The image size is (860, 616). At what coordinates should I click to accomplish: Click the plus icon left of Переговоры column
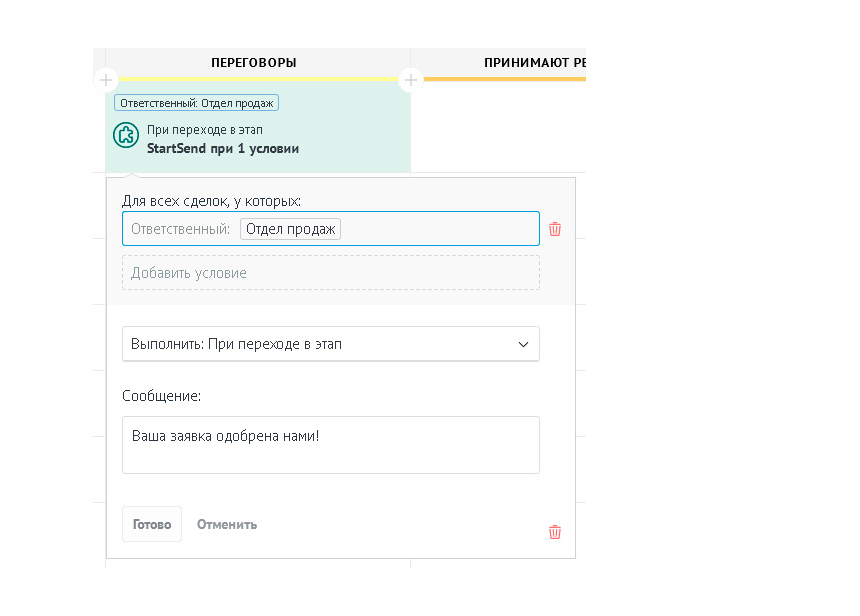tap(107, 80)
